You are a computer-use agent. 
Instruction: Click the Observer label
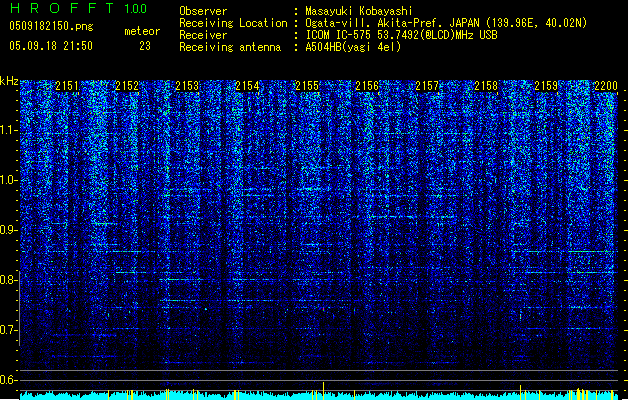(203, 11)
